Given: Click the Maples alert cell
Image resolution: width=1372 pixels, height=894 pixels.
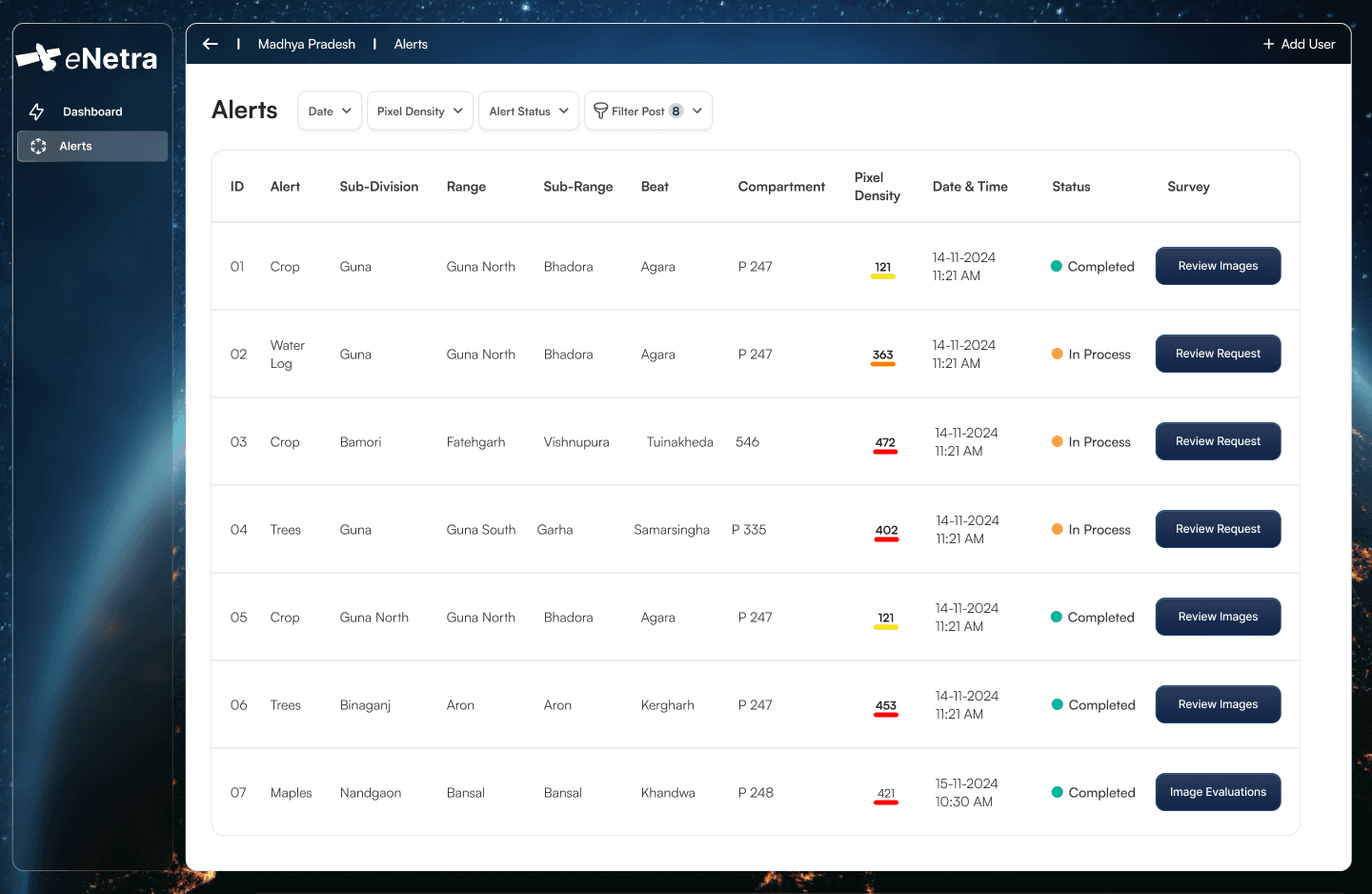Looking at the screenshot, I should click(291, 792).
